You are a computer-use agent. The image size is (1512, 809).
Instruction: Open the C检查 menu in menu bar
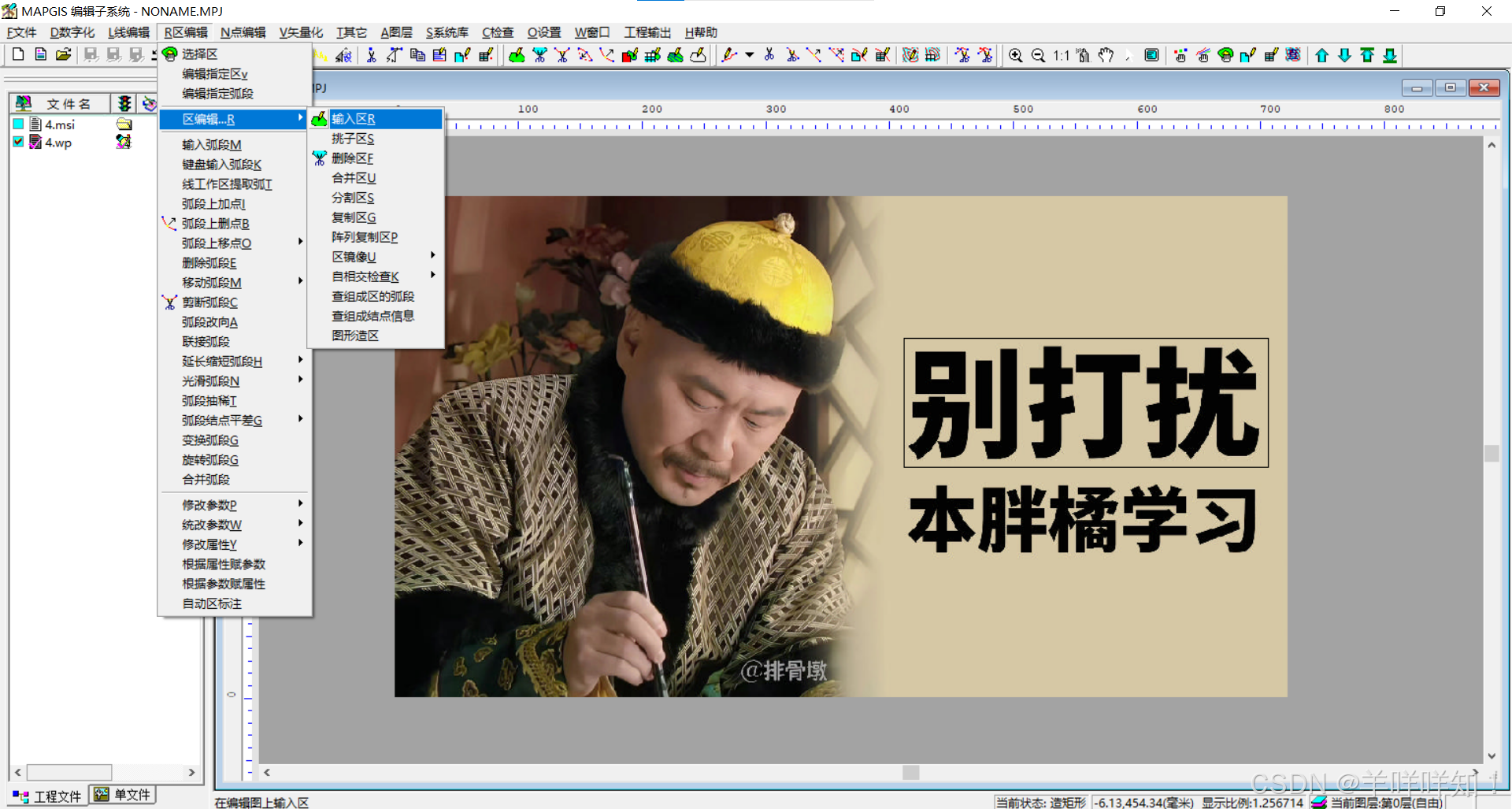tap(498, 32)
